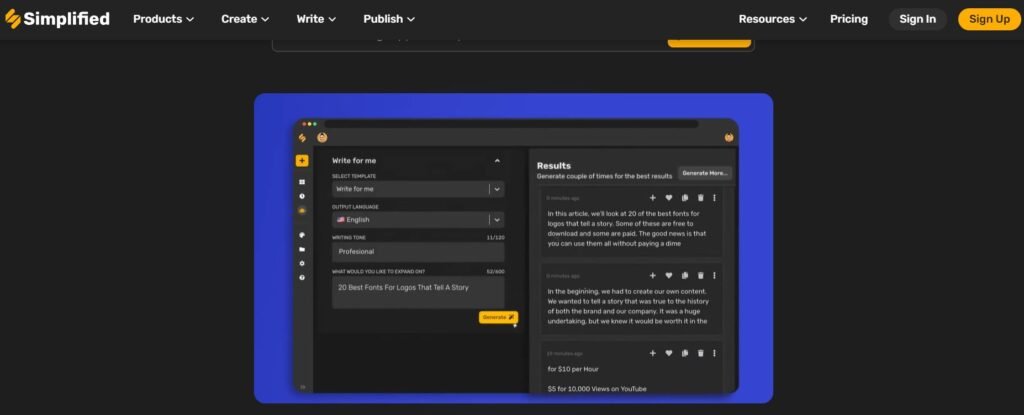Open the Publish menu
The height and width of the screenshot is (415, 1024).
coord(389,19)
